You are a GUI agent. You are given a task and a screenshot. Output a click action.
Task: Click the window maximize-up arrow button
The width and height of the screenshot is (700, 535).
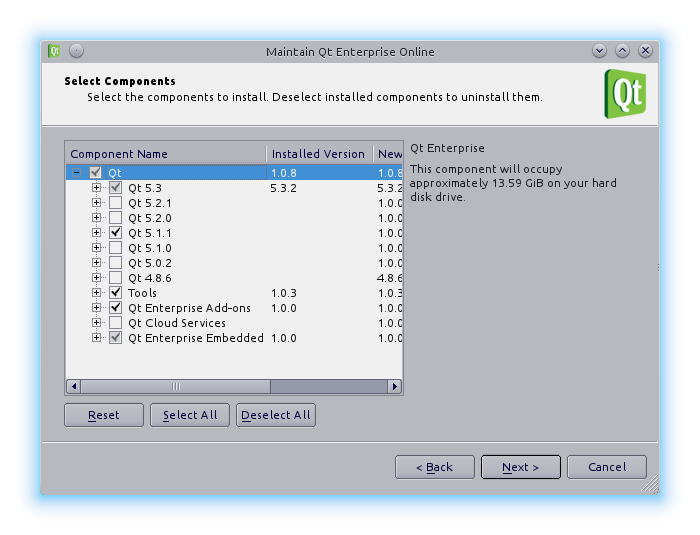tap(622, 50)
